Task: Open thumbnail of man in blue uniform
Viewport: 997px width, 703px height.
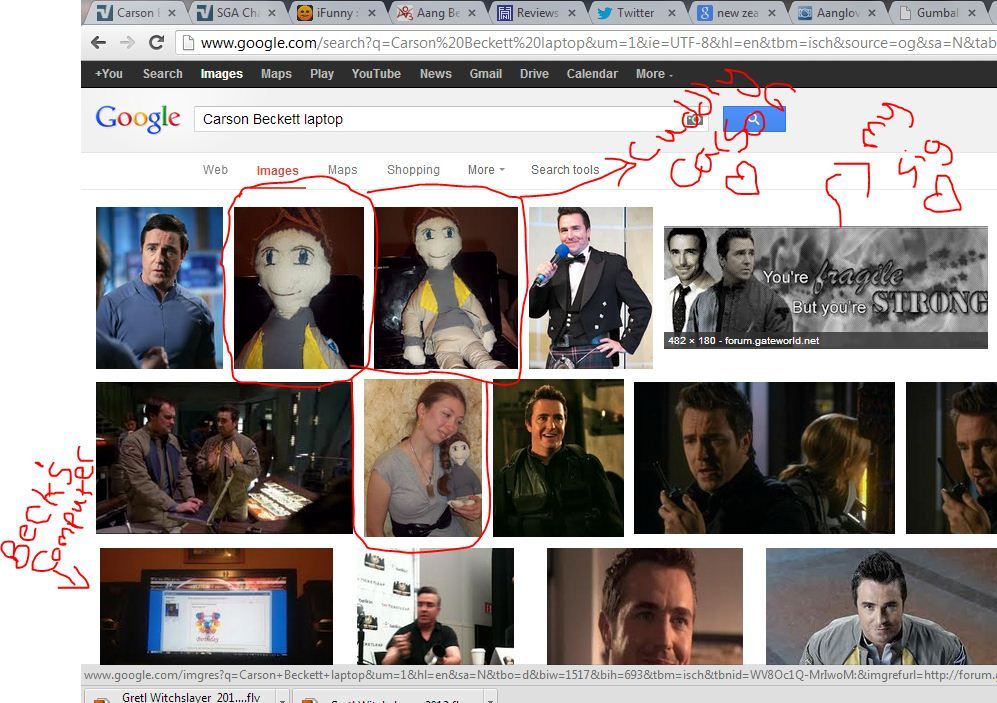Action: 160,288
